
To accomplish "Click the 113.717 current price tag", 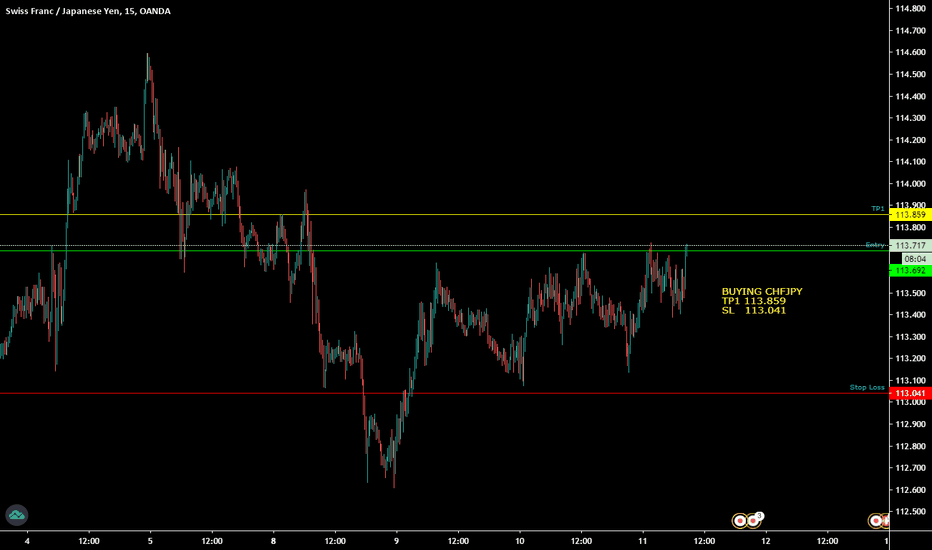I will (x=910, y=245).
